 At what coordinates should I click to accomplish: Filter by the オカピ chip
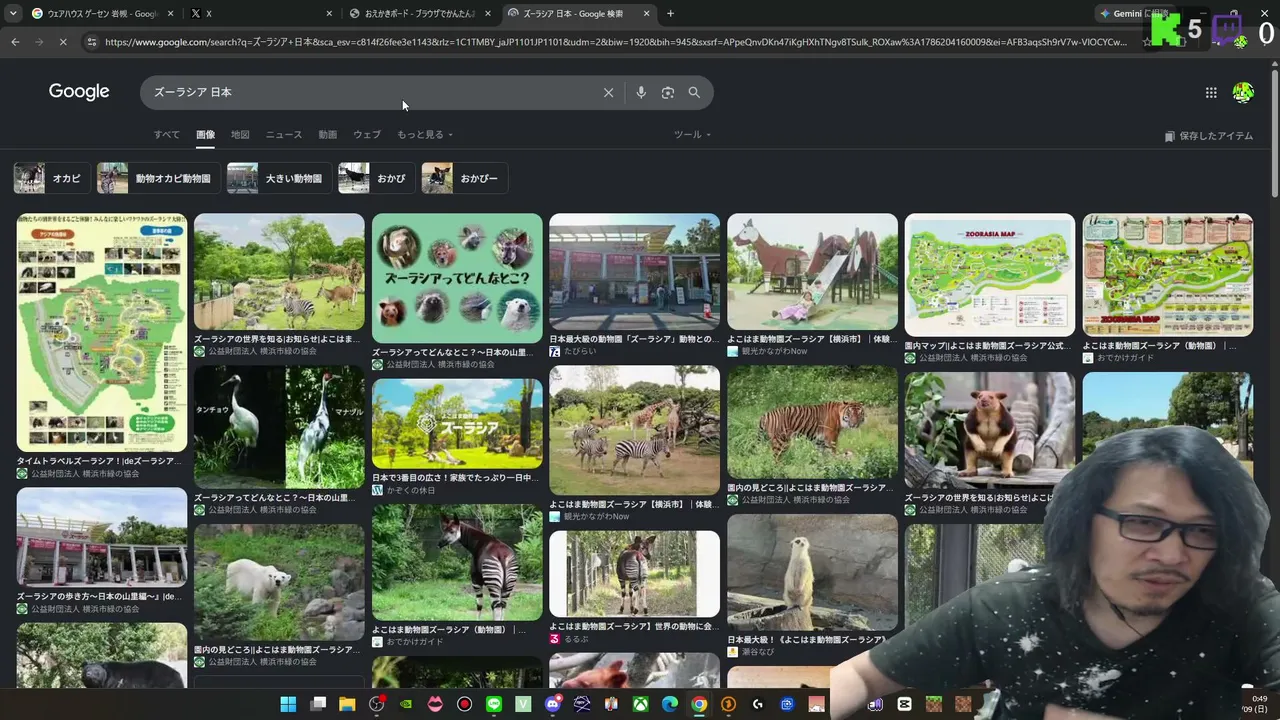click(52, 178)
